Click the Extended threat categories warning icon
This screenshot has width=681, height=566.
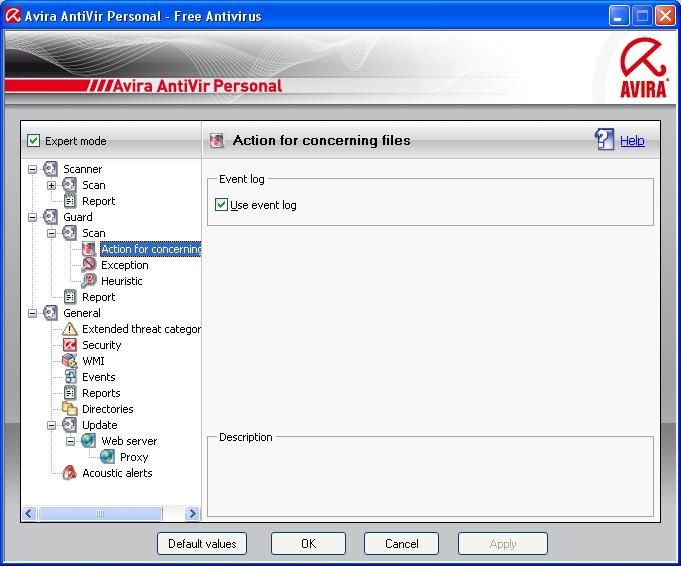(70, 329)
